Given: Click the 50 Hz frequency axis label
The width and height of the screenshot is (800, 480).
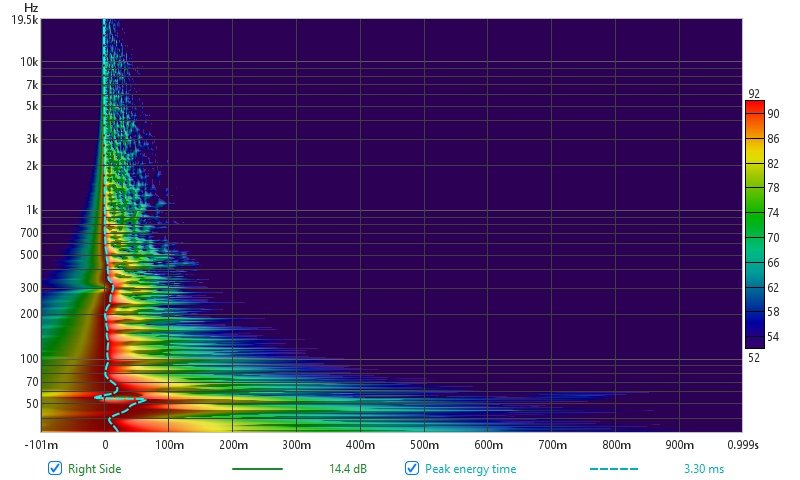Looking at the screenshot, I should (32, 403).
